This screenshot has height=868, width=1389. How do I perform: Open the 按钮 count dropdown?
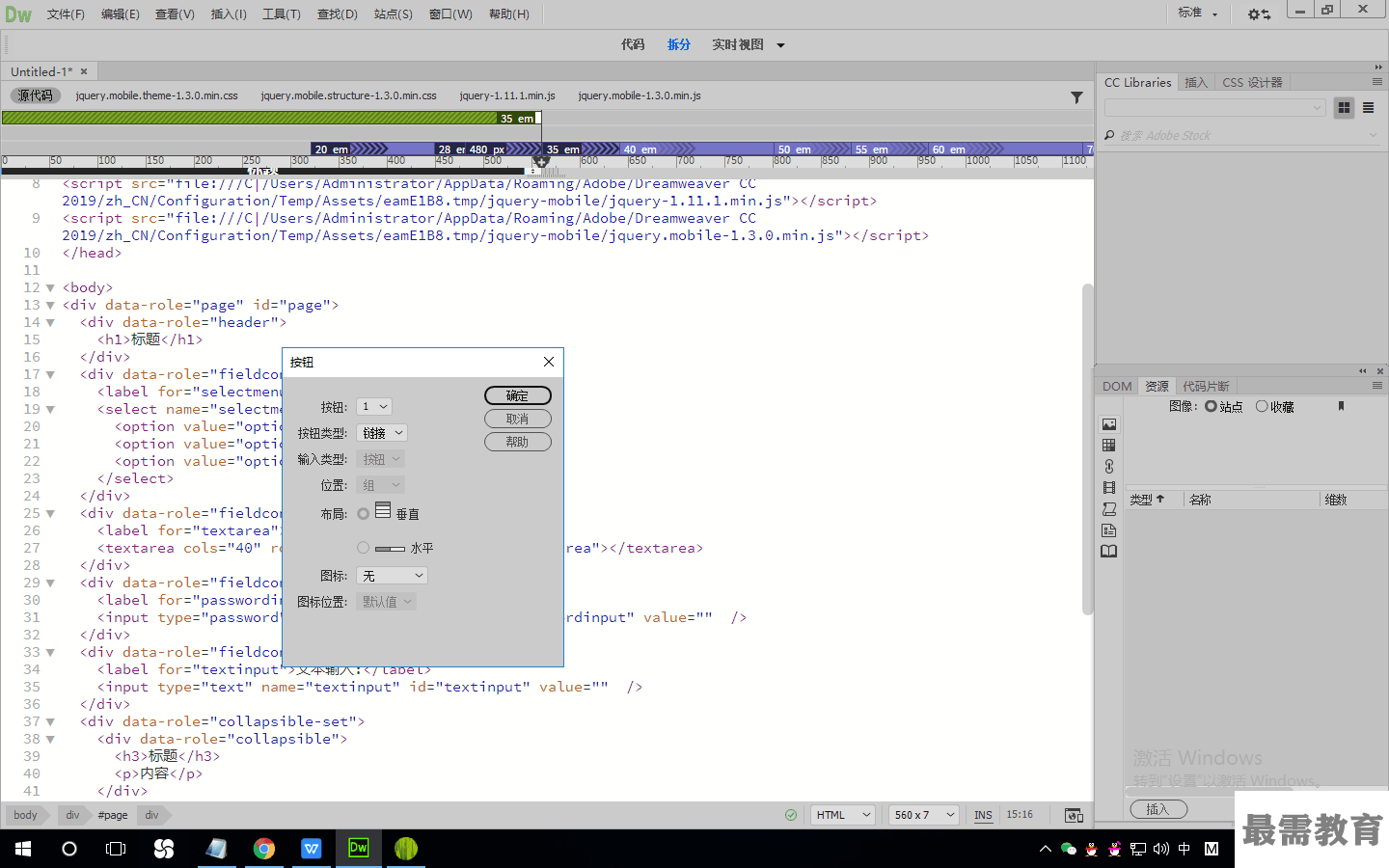[x=374, y=407]
